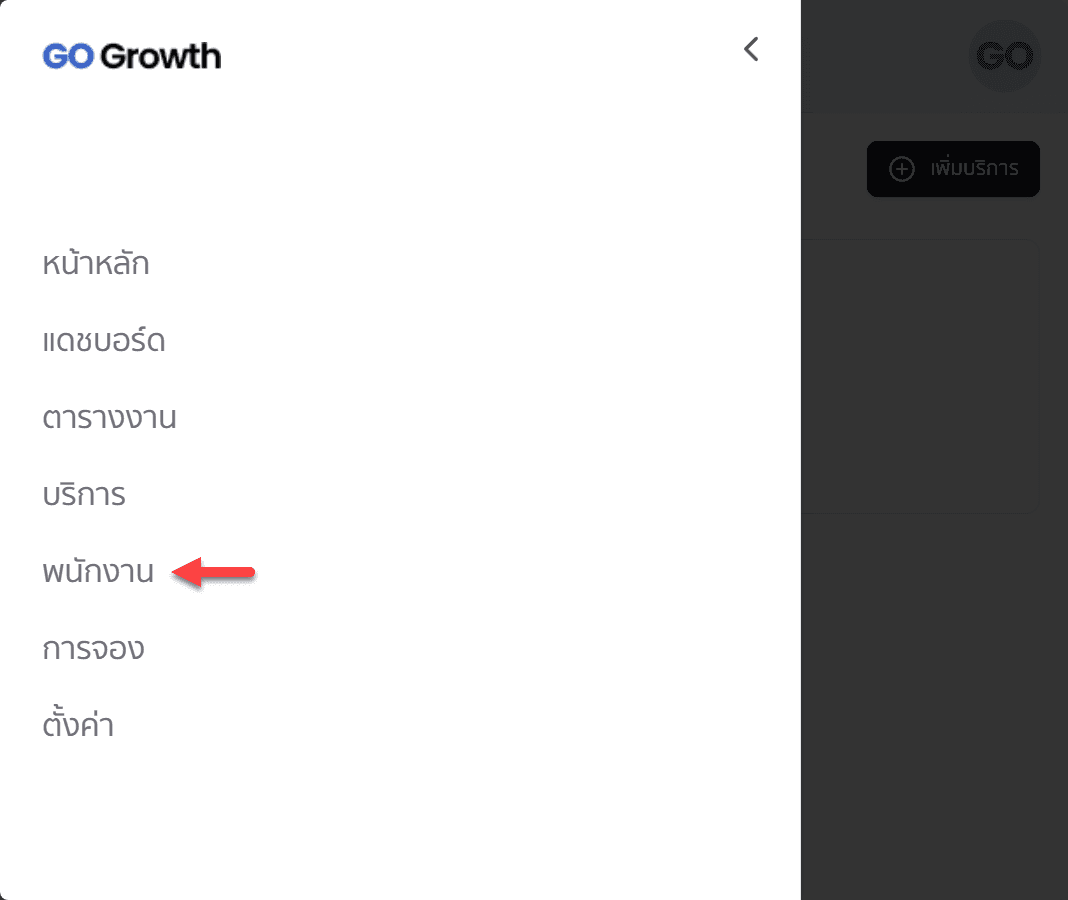Click the black Growth word in logo
1068x900 pixels.
pos(161,56)
